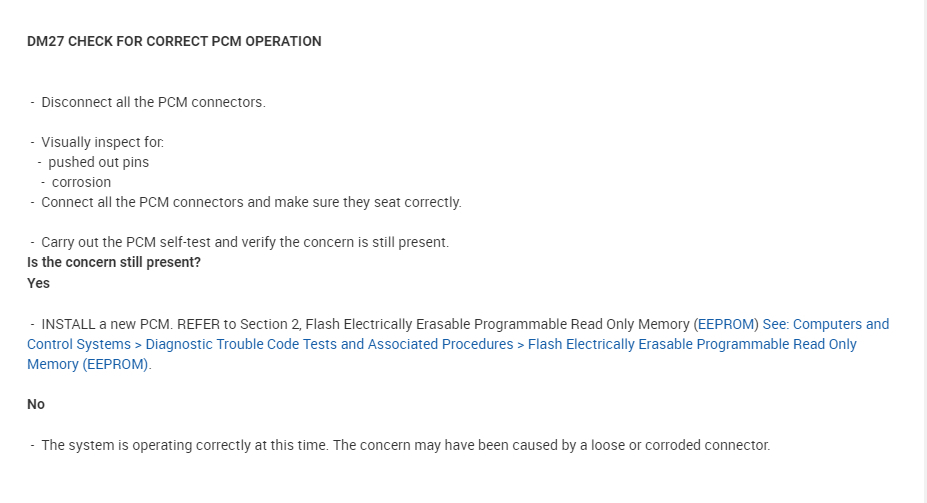Click the question Is the concern still present?
927x503 pixels.
pos(114,262)
